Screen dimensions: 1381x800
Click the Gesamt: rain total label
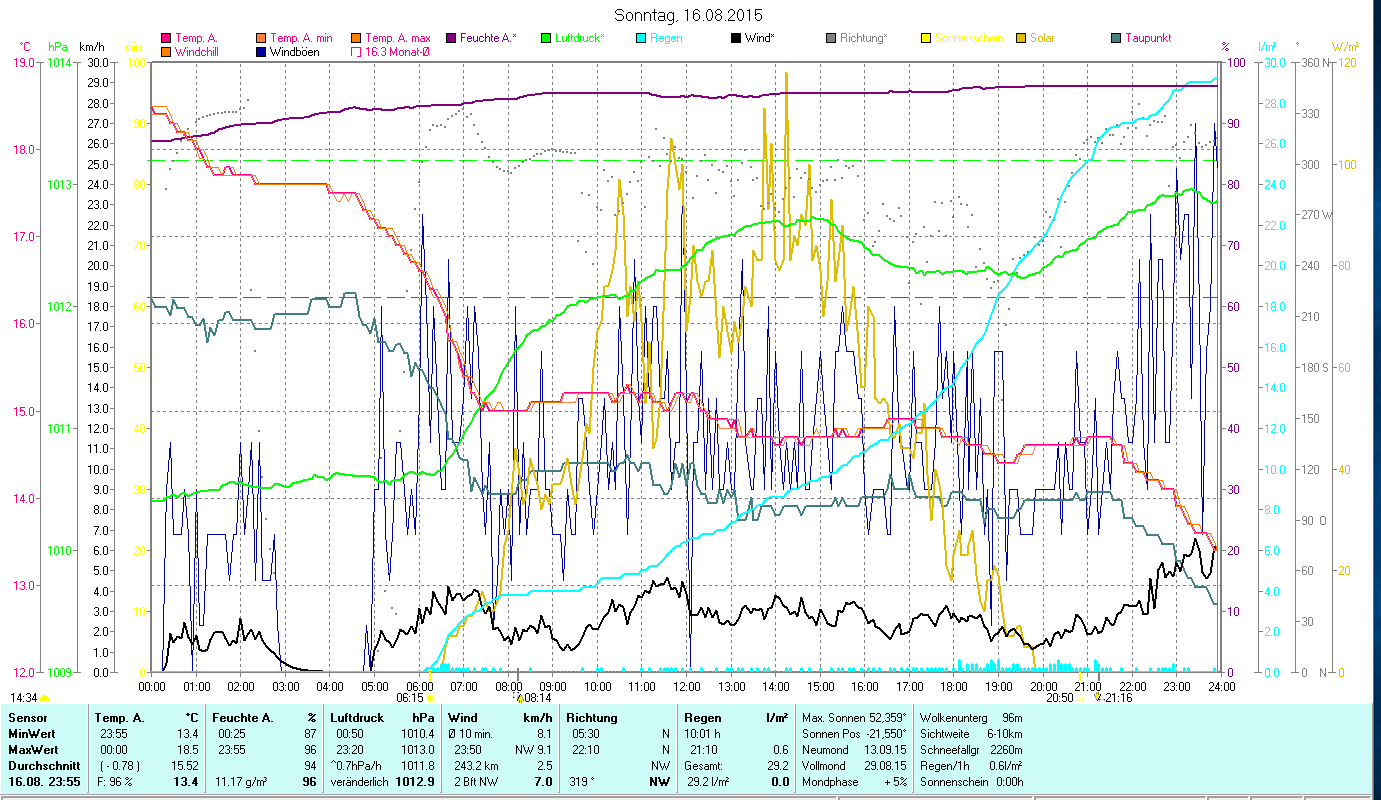(x=702, y=766)
